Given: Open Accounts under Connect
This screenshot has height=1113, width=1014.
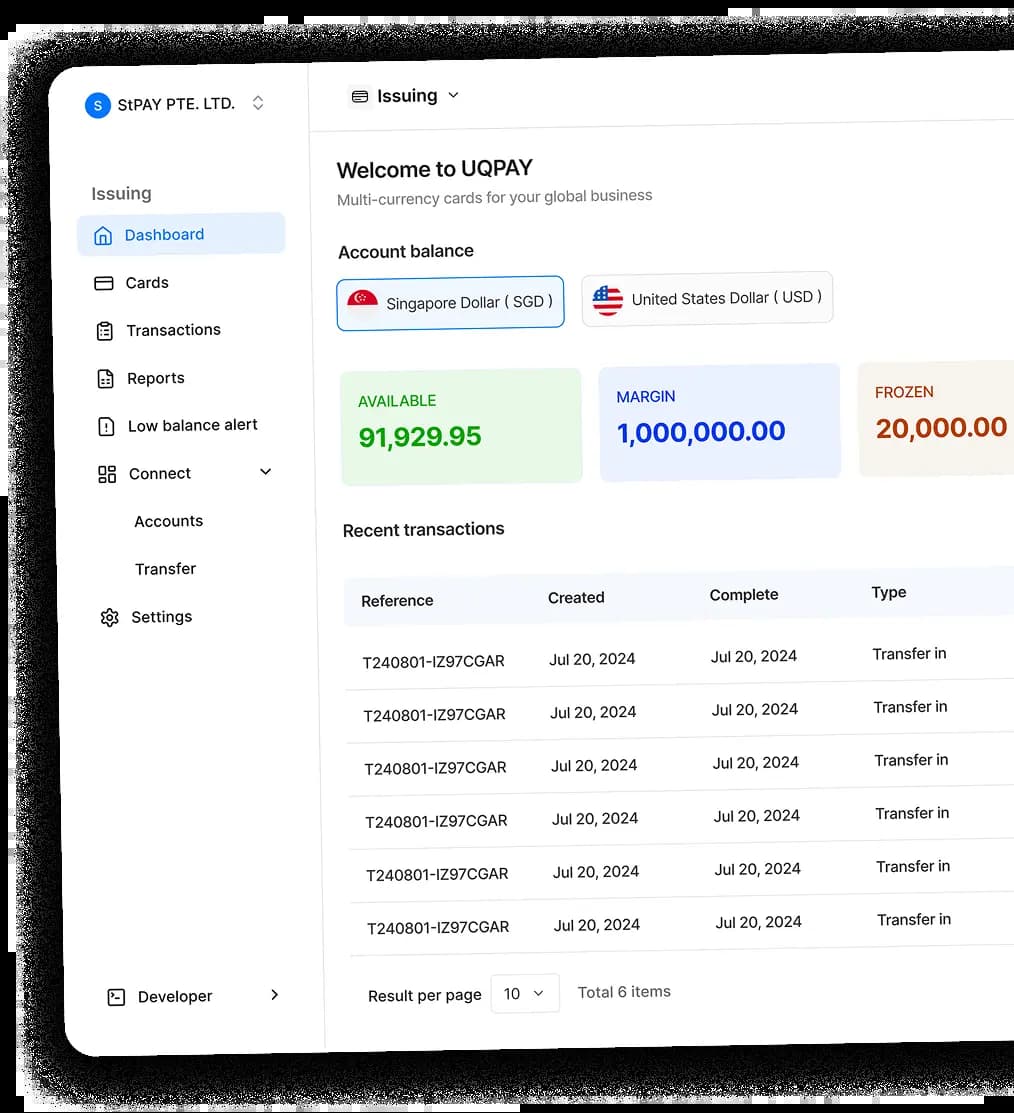Looking at the screenshot, I should point(169,521).
